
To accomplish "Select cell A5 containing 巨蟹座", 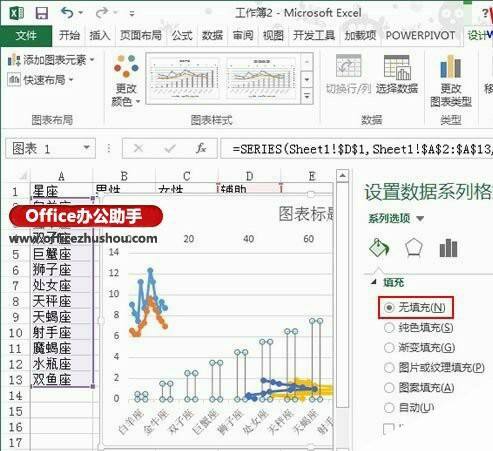I will (x=61, y=254).
